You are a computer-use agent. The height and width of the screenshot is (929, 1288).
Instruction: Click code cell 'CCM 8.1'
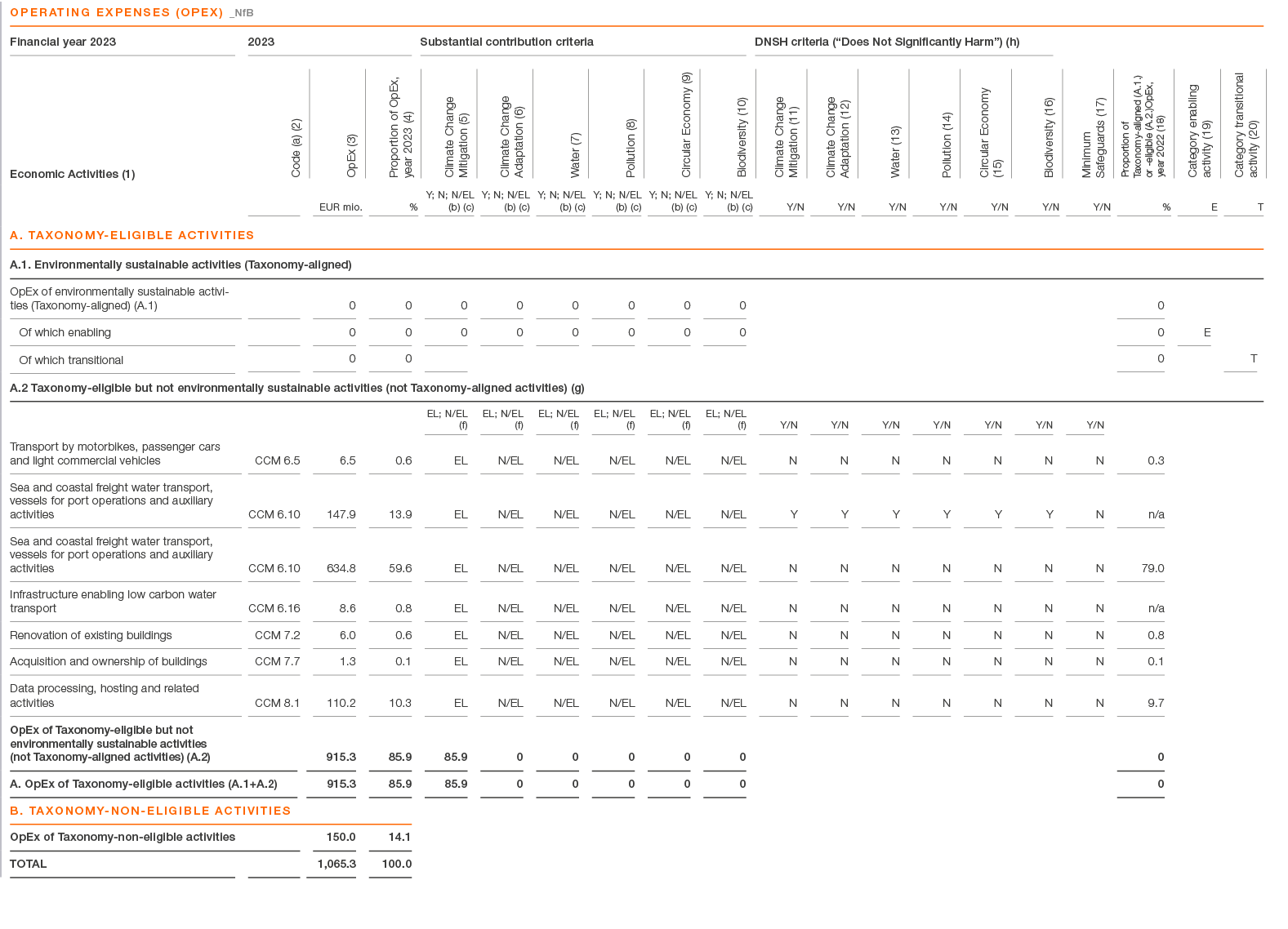pyautogui.click(x=278, y=703)
